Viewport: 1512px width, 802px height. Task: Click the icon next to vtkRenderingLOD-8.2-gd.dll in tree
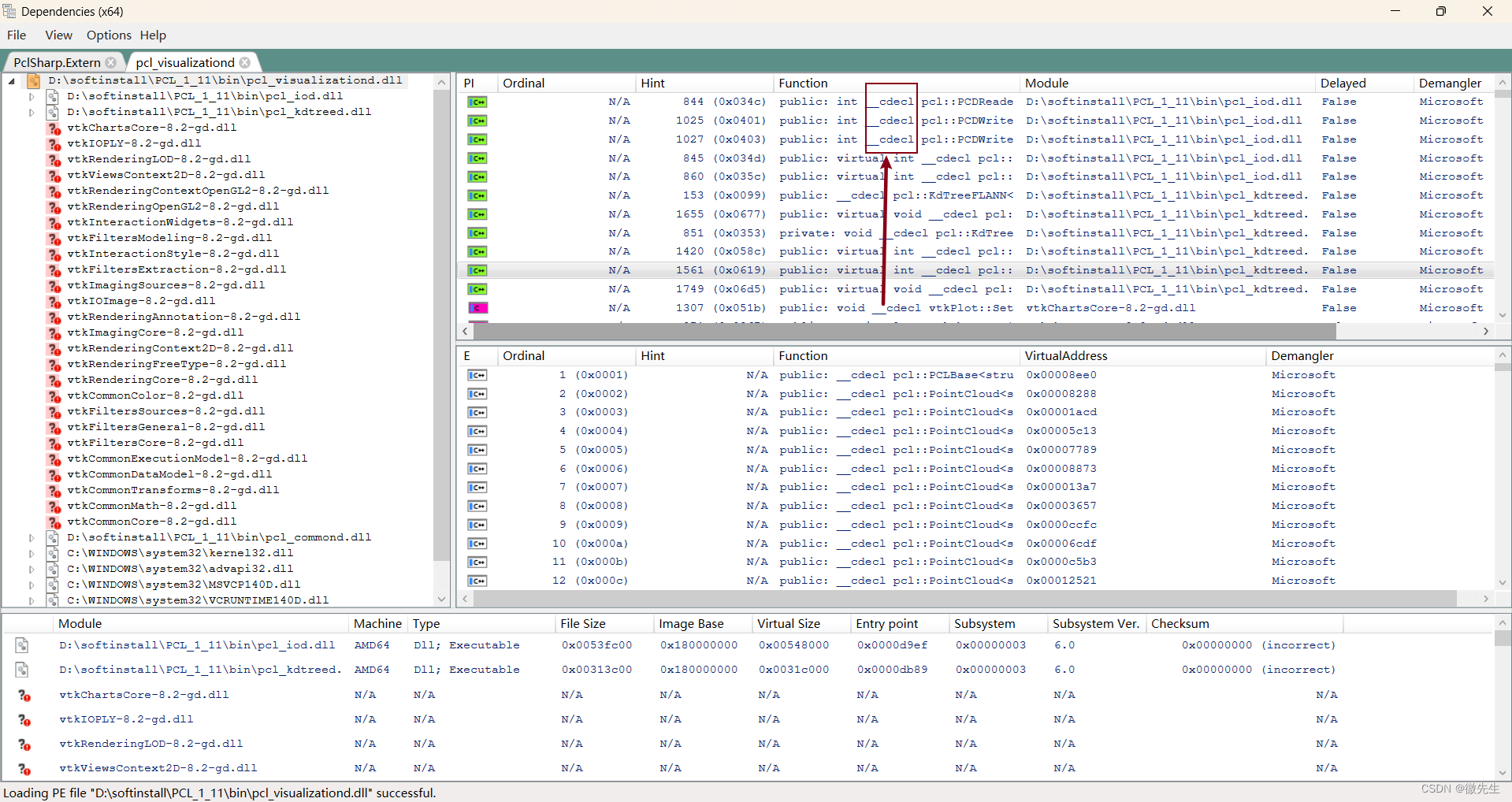pos(54,160)
